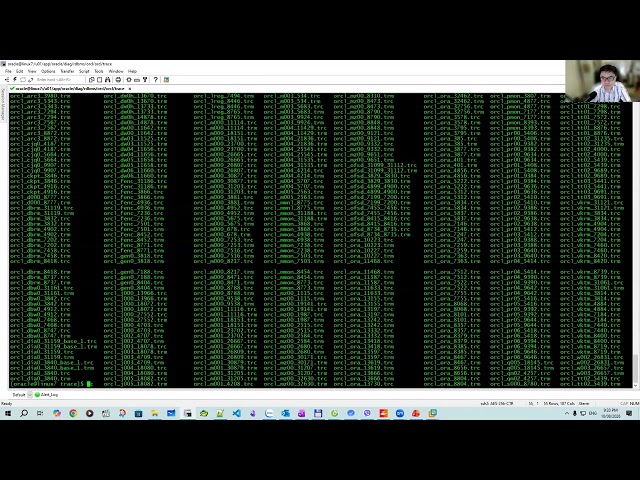Focus the Enter host input field
The image size is (640, 480).
tap(59, 80)
